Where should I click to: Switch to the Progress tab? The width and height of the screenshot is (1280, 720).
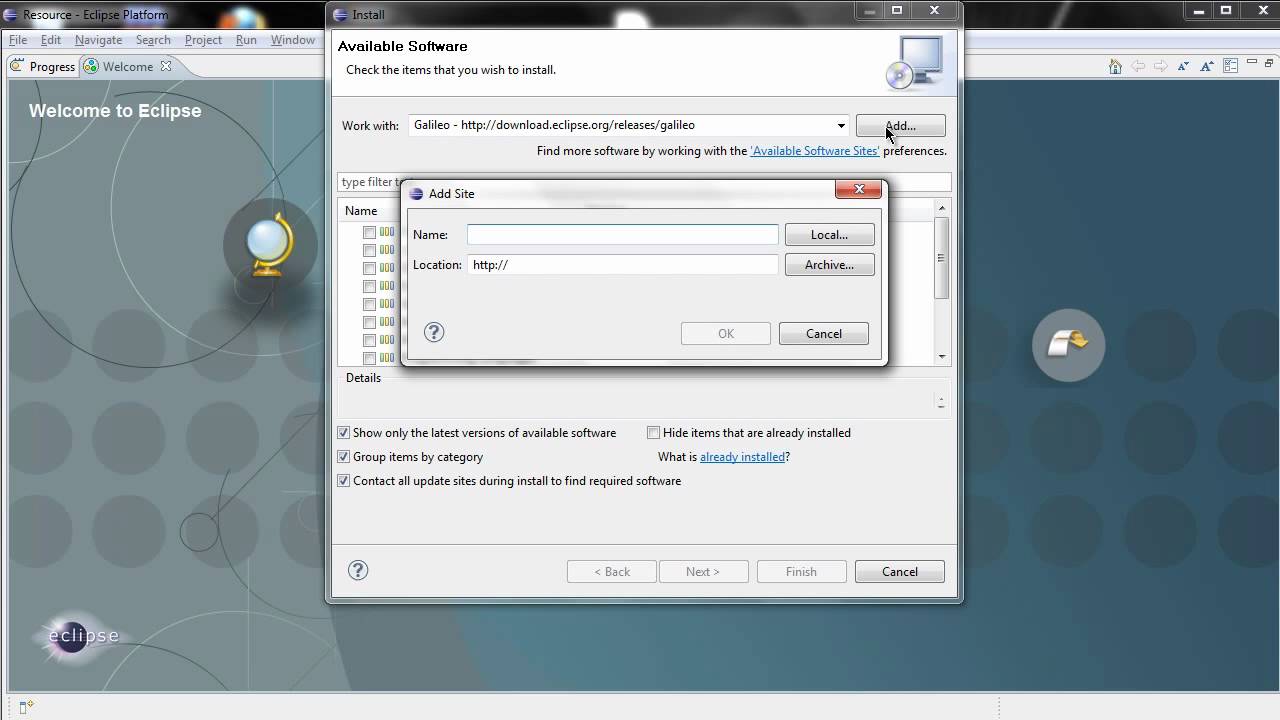click(44, 67)
